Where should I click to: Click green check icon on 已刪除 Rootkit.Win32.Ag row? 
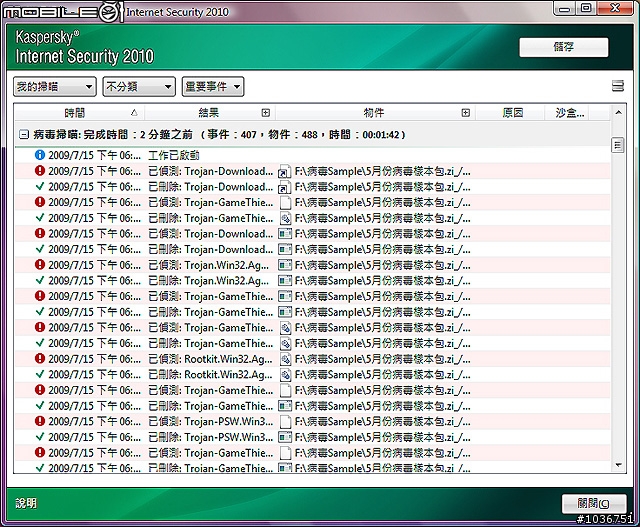[x=40, y=374]
